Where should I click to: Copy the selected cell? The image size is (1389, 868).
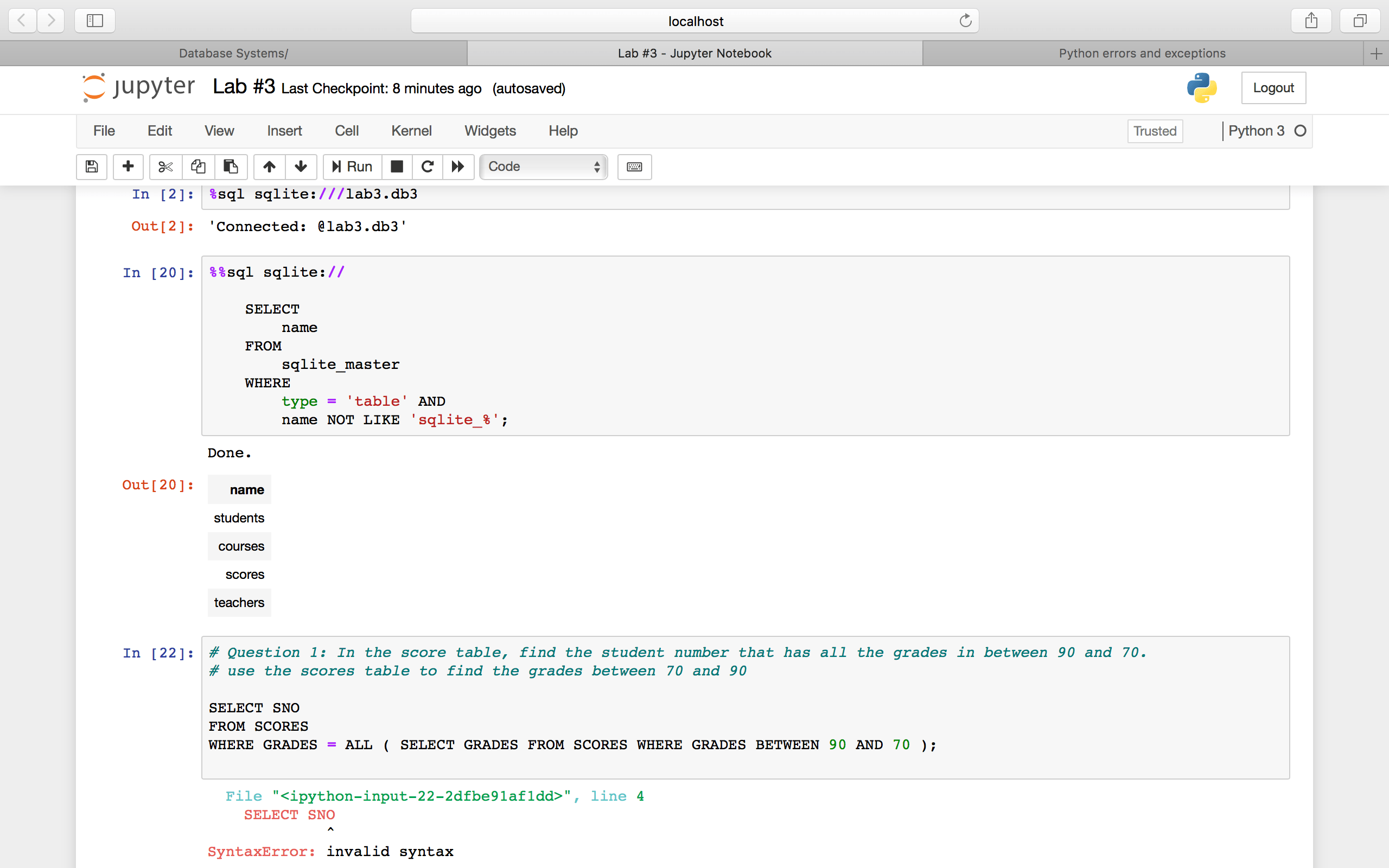click(x=198, y=167)
